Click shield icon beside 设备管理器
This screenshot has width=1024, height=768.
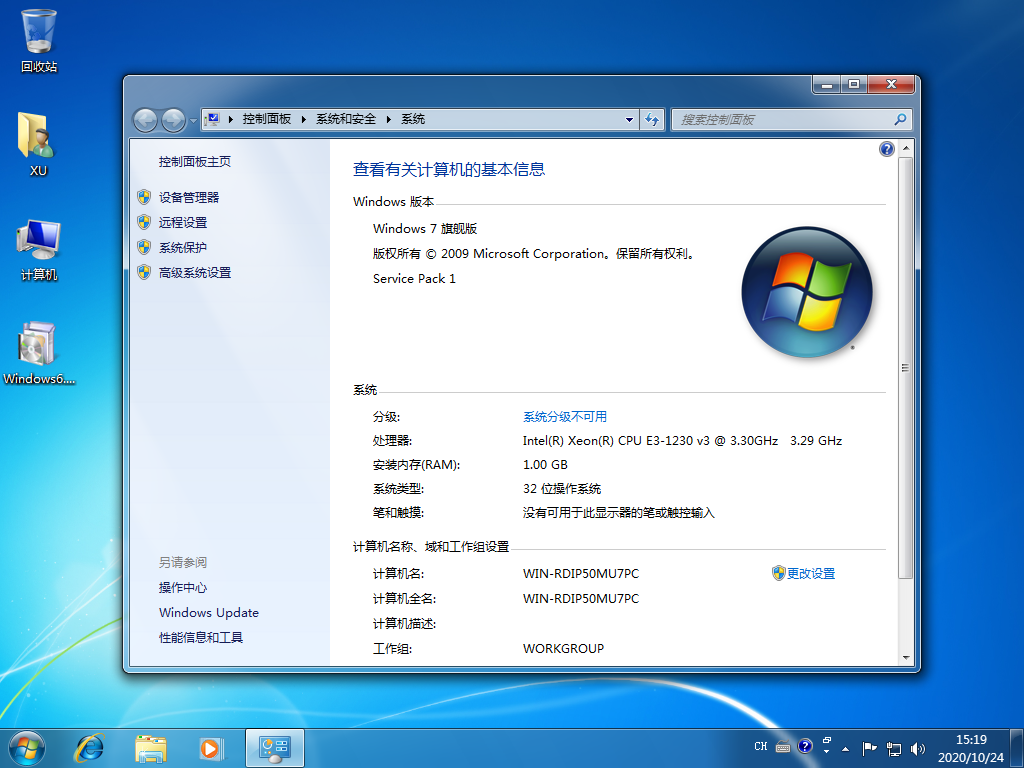[144, 197]
